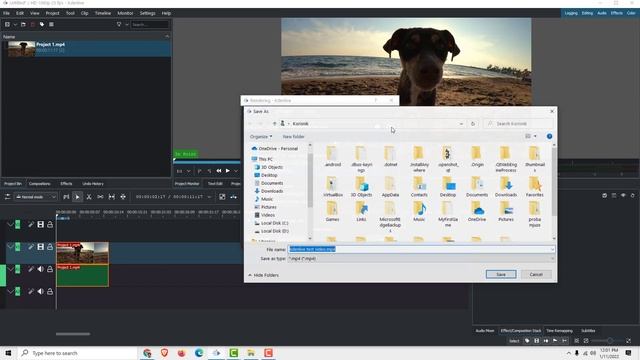Expand the Save as type dropdown
640x360 pixels.
[x=552, y=258]
